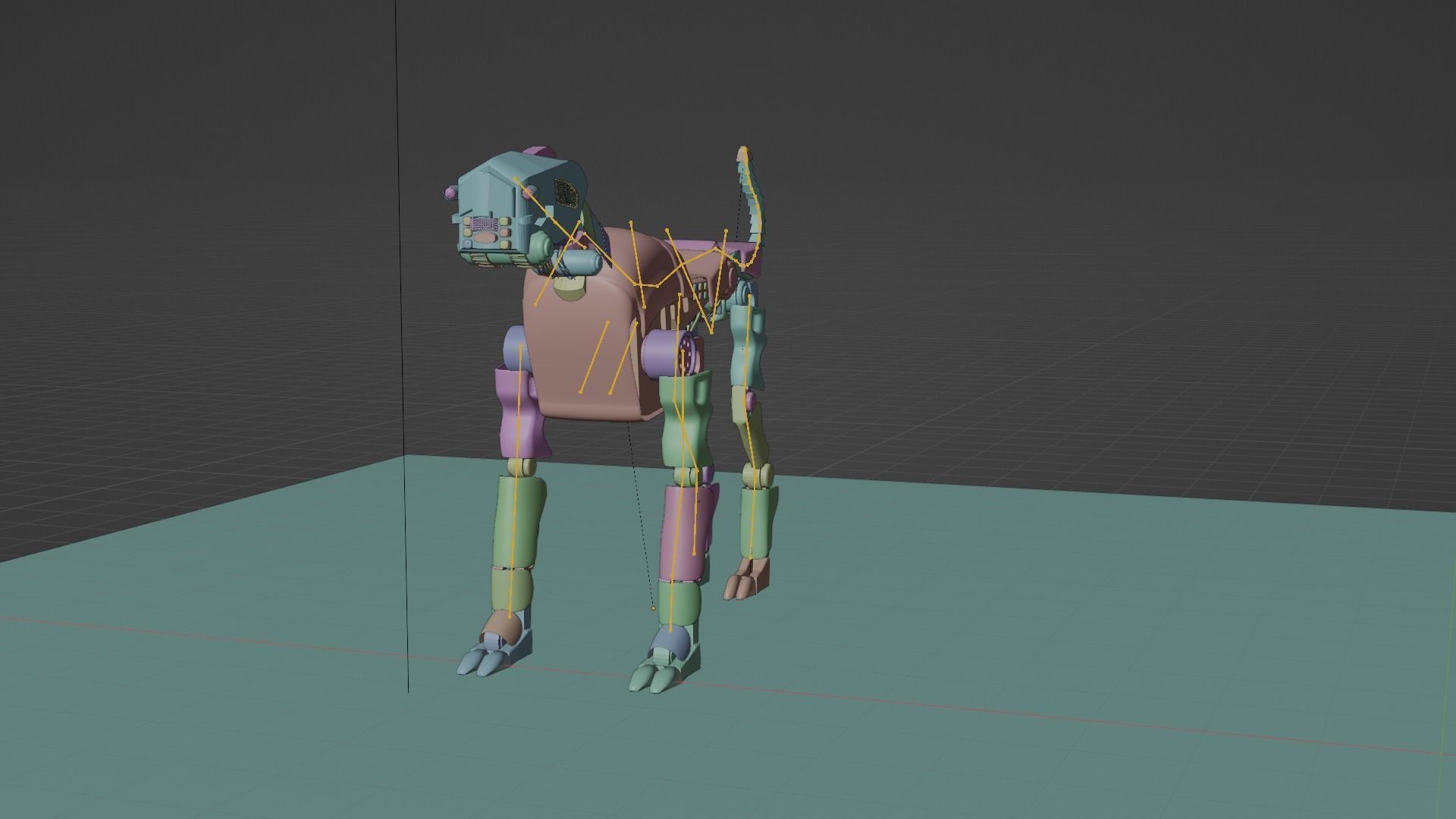The height and width of the screenshot is (819, 1456).
Task: Select the yellow knee joint of rear leg
Action: (x=758, y=475)
